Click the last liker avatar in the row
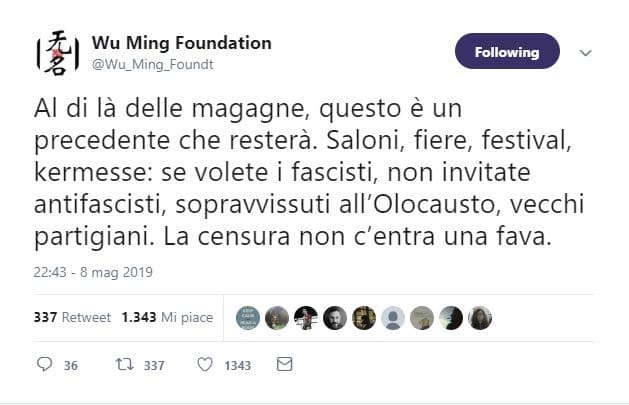 click(x=481, y=317)
